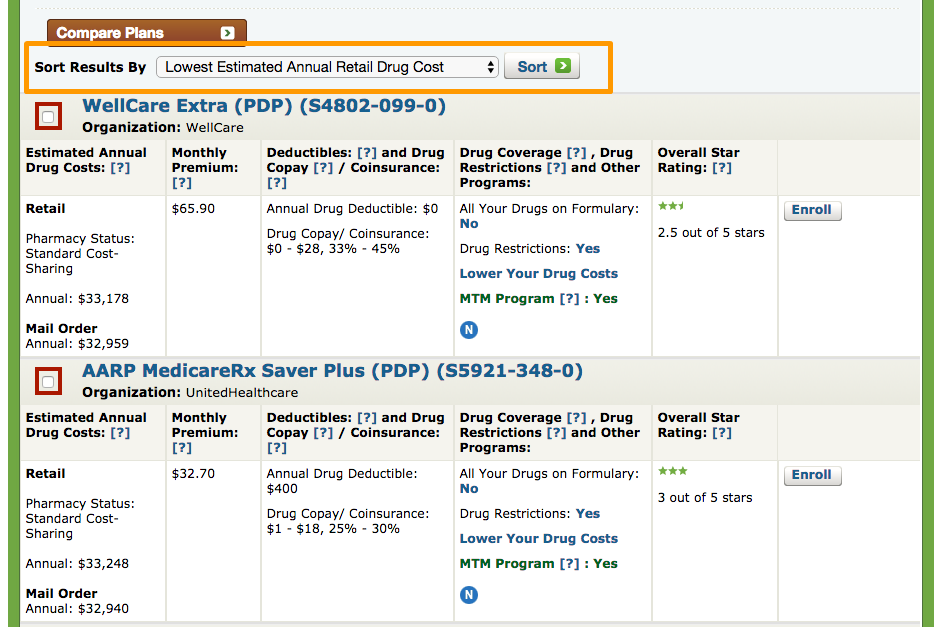Screen dimensions: 941x627
Task: Open Drug Restrictions help [?] in WellCare header
Action: (x=556, y=168)
